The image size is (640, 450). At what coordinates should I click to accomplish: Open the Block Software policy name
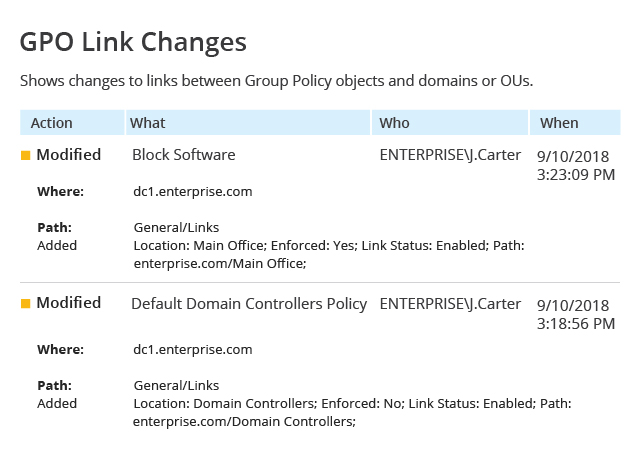pyautogui.click(x=184, y=155)
